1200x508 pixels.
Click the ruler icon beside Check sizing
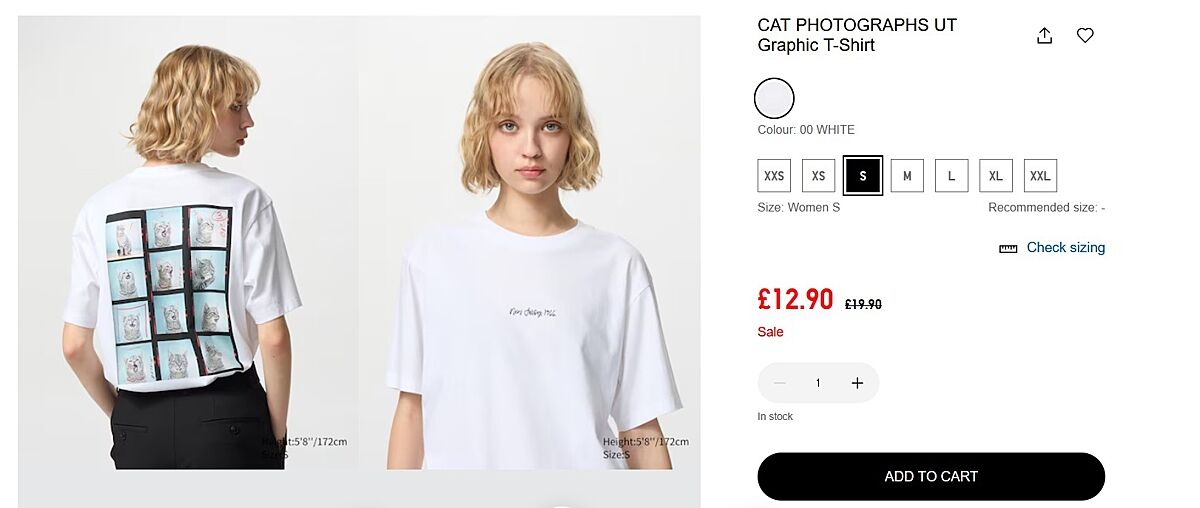[1008, 248]
